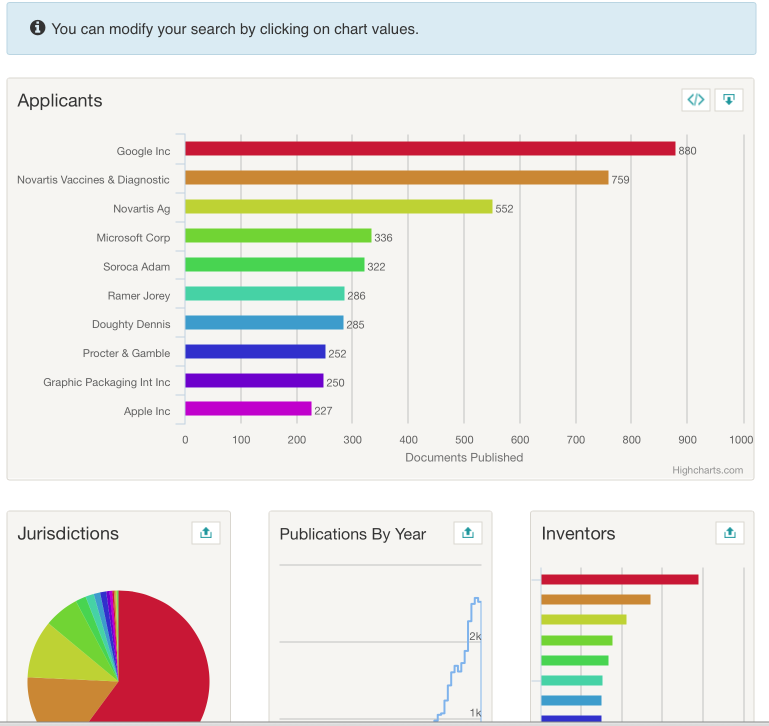Choose the Ramer Jorey teal bar

pyautogui.click(x=265, y=293)
